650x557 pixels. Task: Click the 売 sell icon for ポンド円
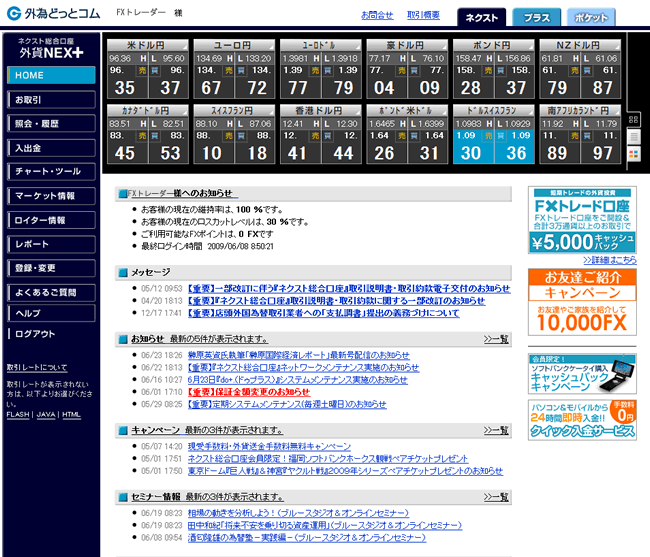(x=488, y=71)
